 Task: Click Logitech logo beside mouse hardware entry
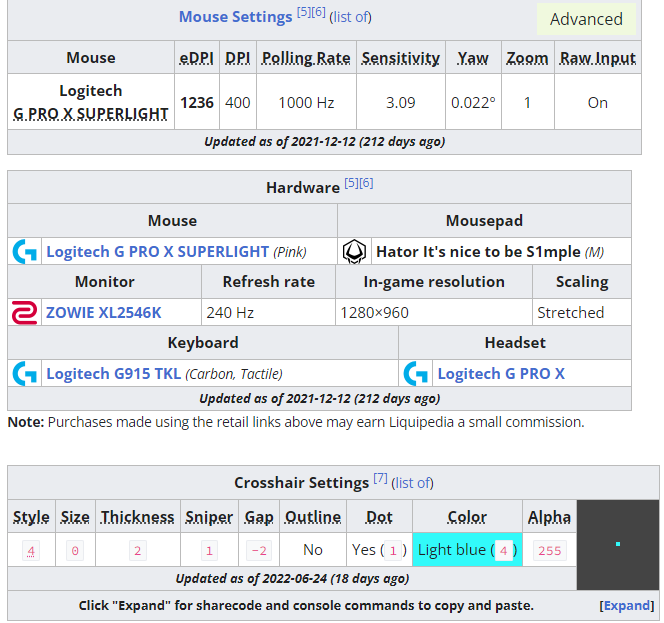tap(24, 251)
